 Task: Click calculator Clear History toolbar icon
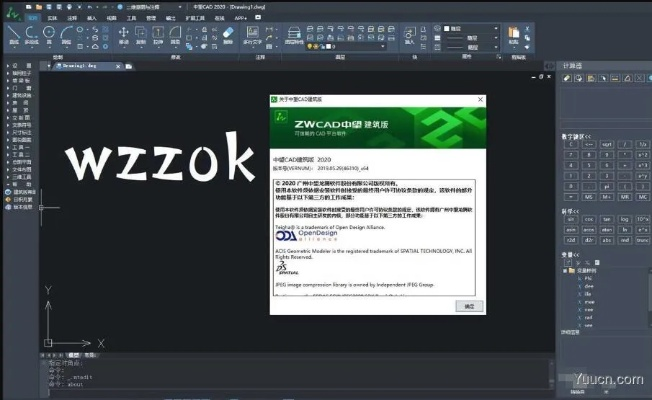coord(579,78)
